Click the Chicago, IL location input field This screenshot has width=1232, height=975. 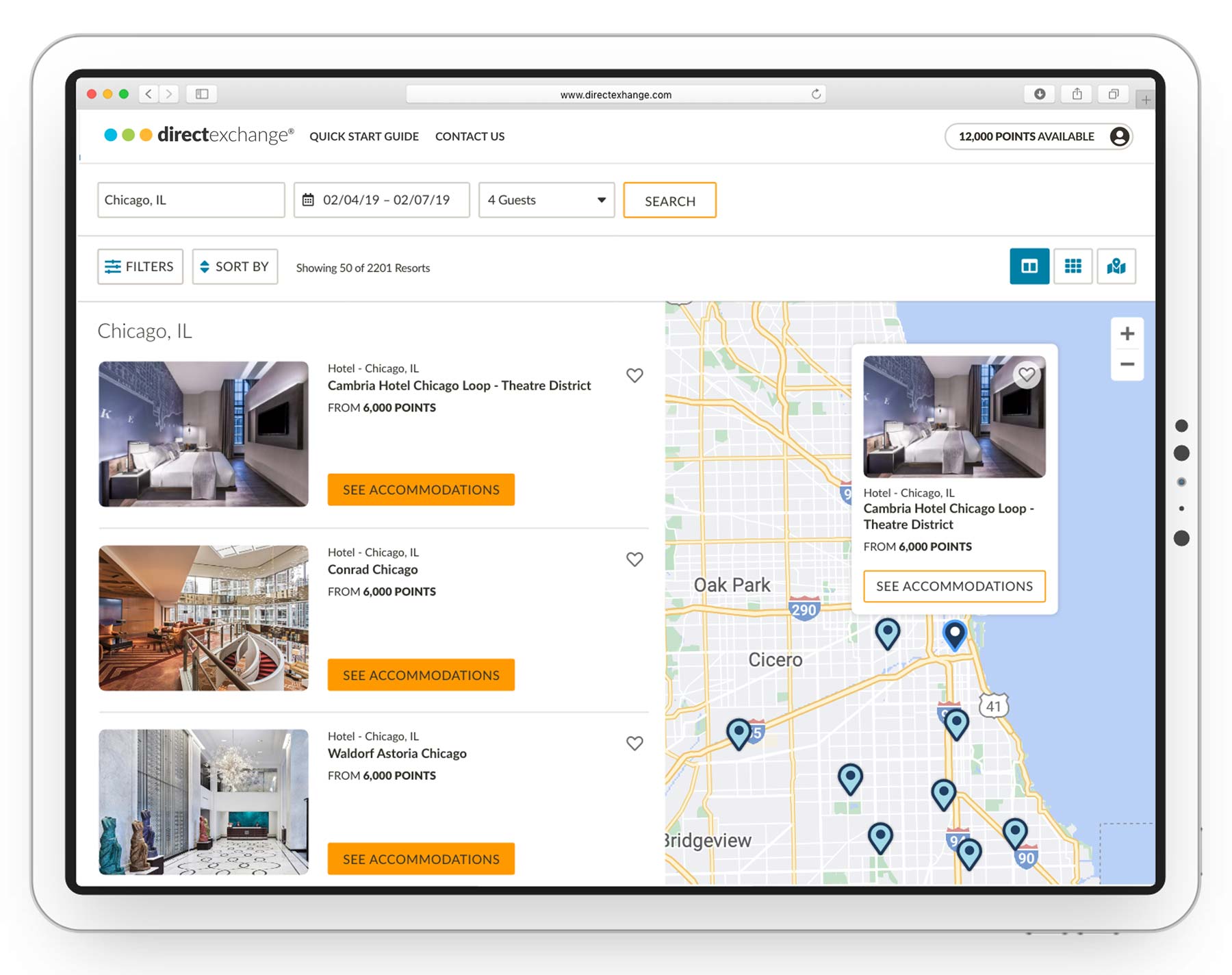[191, 200]
